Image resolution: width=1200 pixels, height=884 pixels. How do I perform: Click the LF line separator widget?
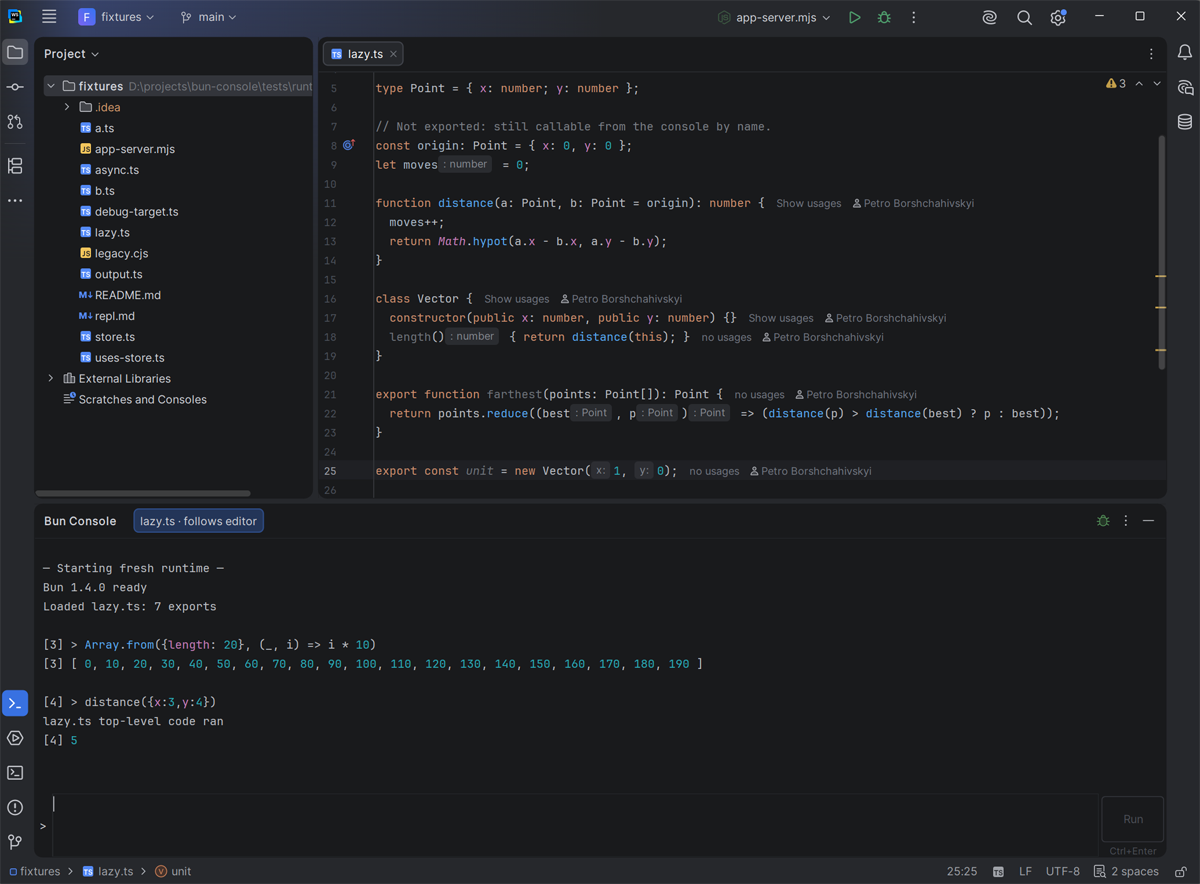tap(1026, 871)
